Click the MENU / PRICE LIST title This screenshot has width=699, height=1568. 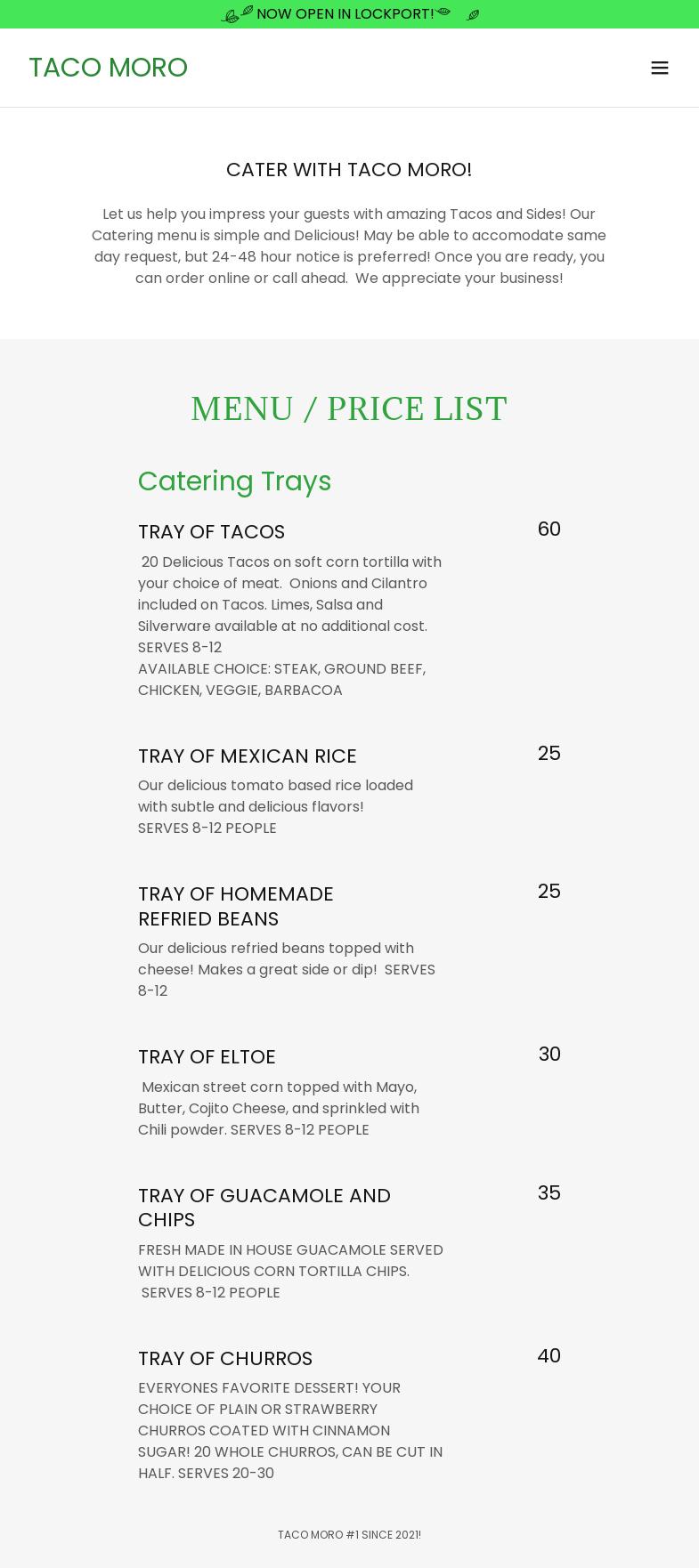(349, 408)
